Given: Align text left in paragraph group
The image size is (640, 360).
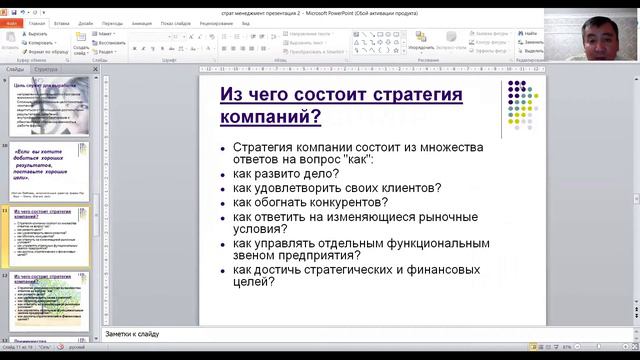Looking at the screenshot, I should [224, 49].
